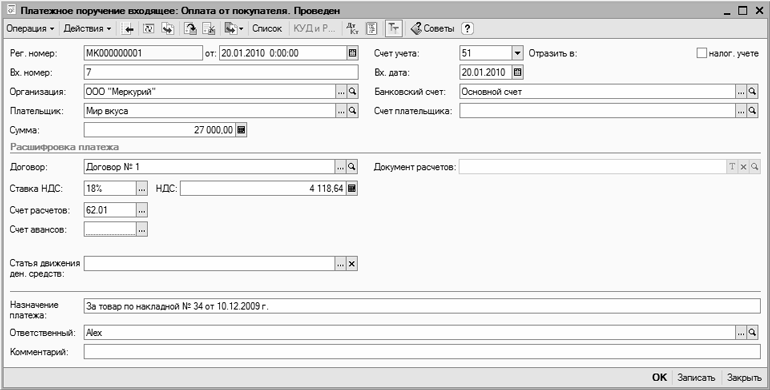Image resolution: width=770 pixels, height=390 pixels.
Task: Open the Действия menu
Action: [x=87, y=28]
